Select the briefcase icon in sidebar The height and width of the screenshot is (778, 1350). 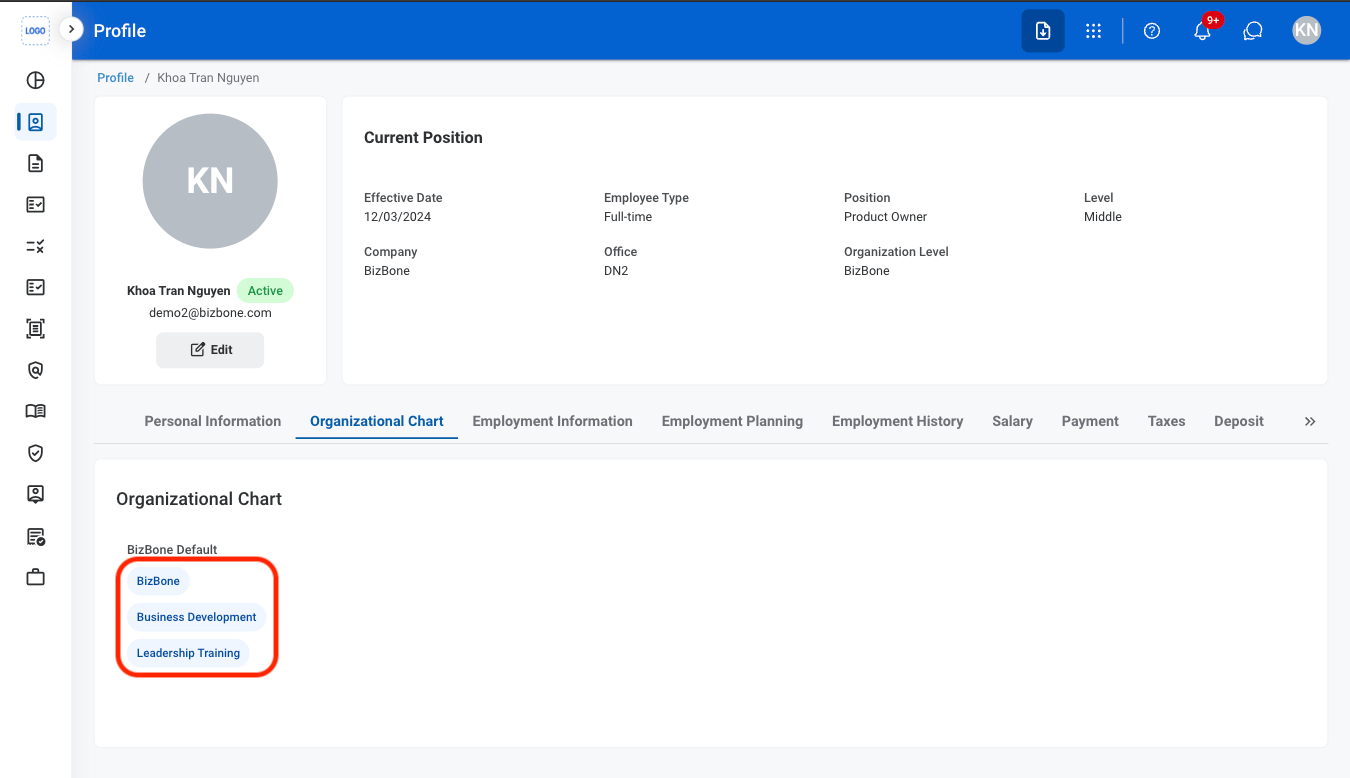click(x=36, y=577)
